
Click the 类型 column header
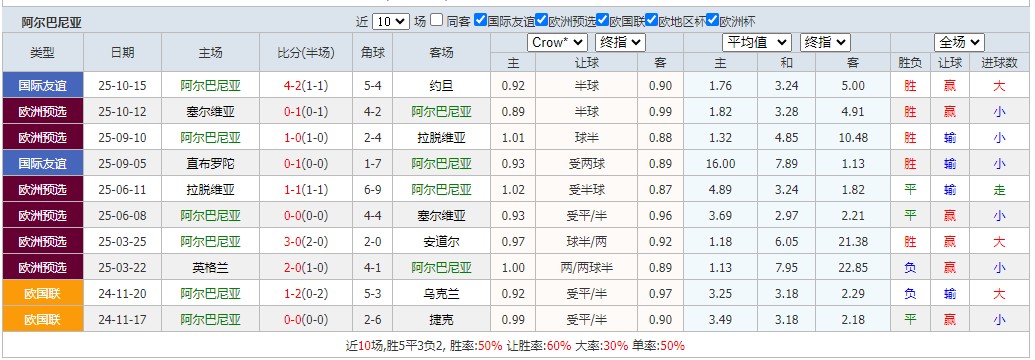(43, 53)
